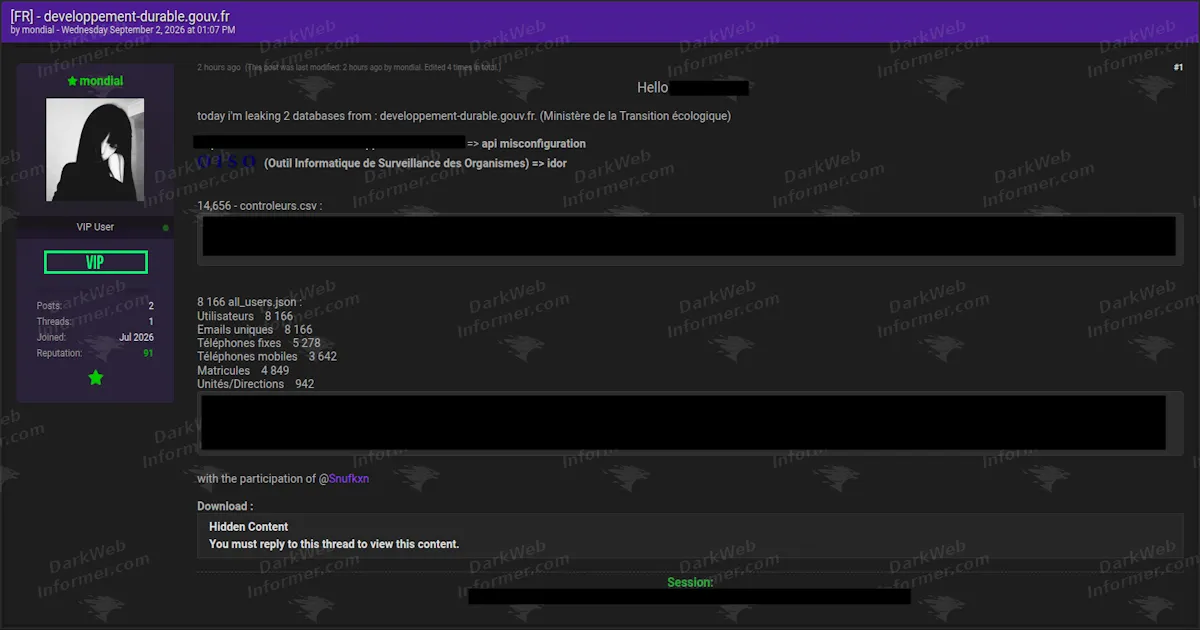
Task: Click the 'Session:' label
Action: click(690, 582)
